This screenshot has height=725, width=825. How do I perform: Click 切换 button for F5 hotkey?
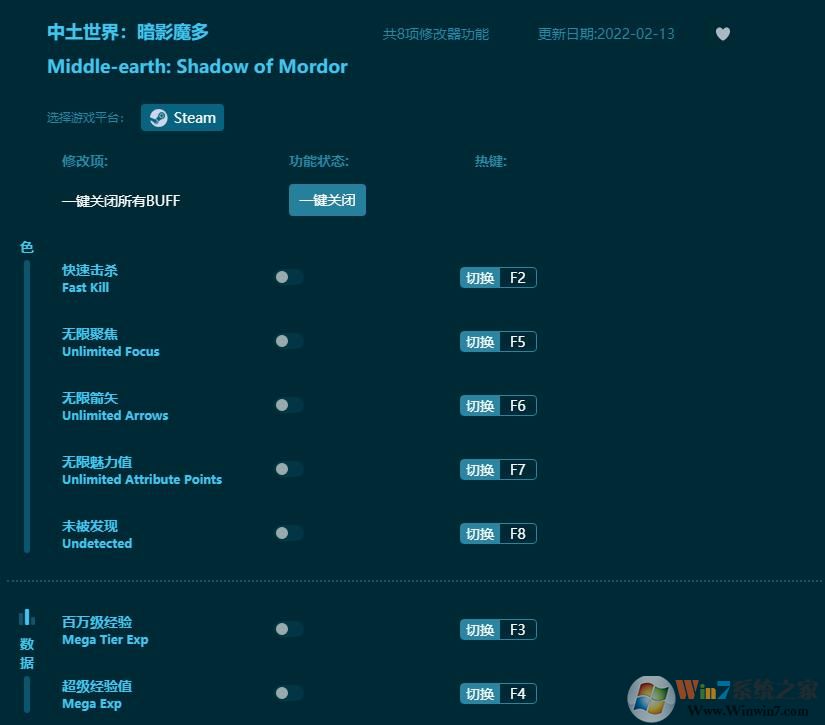pos(480,342)
